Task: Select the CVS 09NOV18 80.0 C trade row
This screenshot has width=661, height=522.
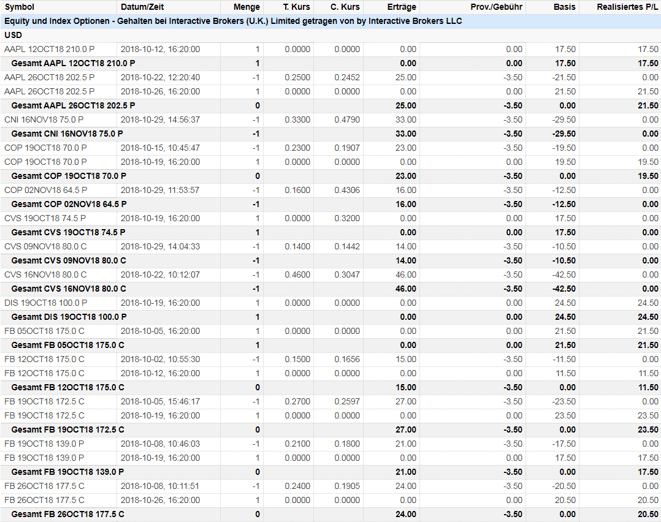Action: tap(330, 247)
